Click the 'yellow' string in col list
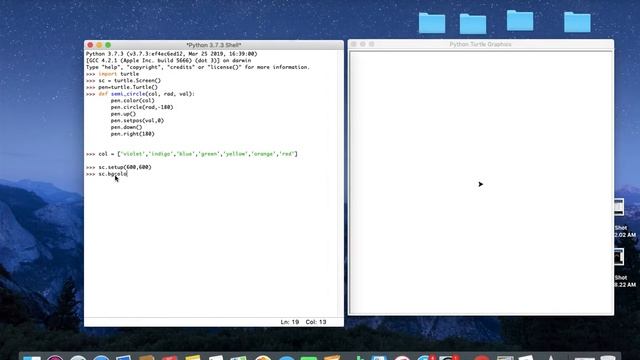This screenshot has height=360, width=640. [236, 154]
